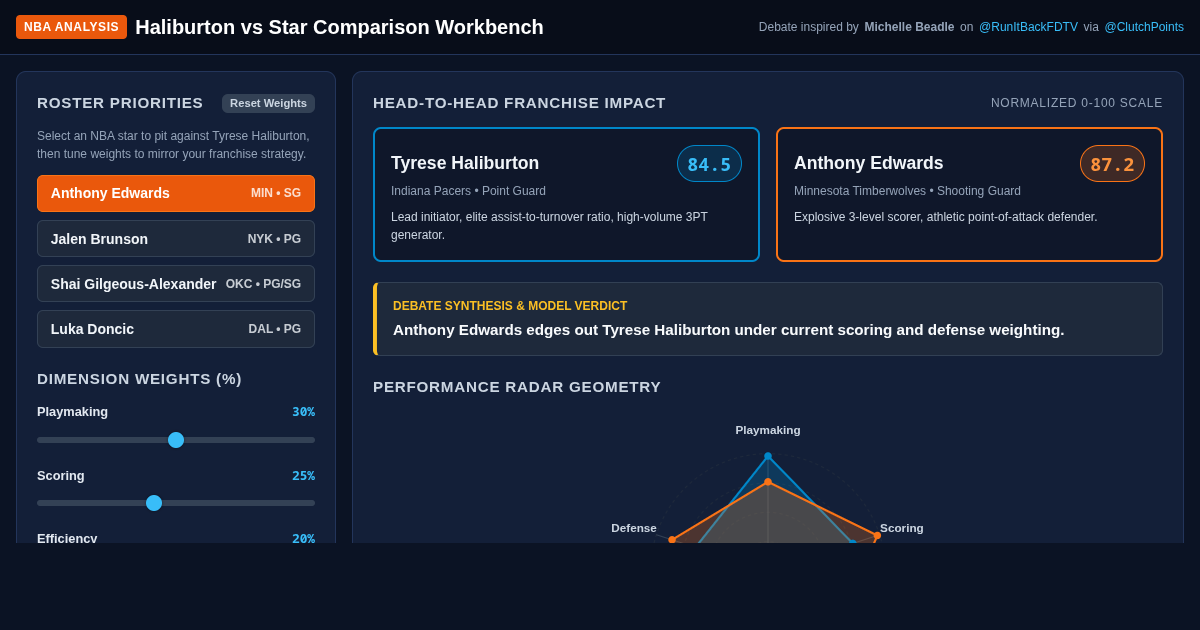Click the Defense radar axis label
The width and height of the screenshot is (1200, 630).
pyautogui.click(x=634, y=528)
